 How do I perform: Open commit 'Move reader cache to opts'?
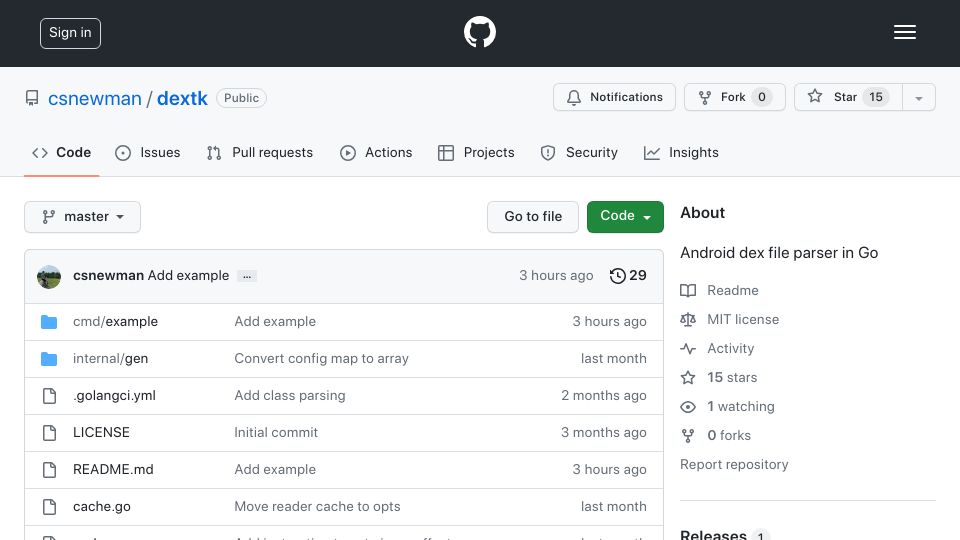coord(317,506)
